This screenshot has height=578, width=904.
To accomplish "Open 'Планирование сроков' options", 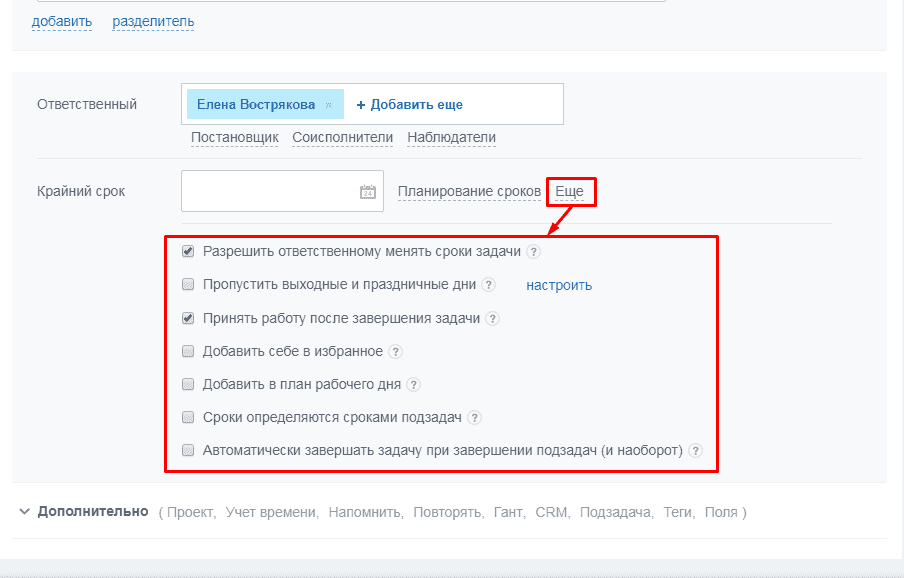I will [x=469, y=191].
